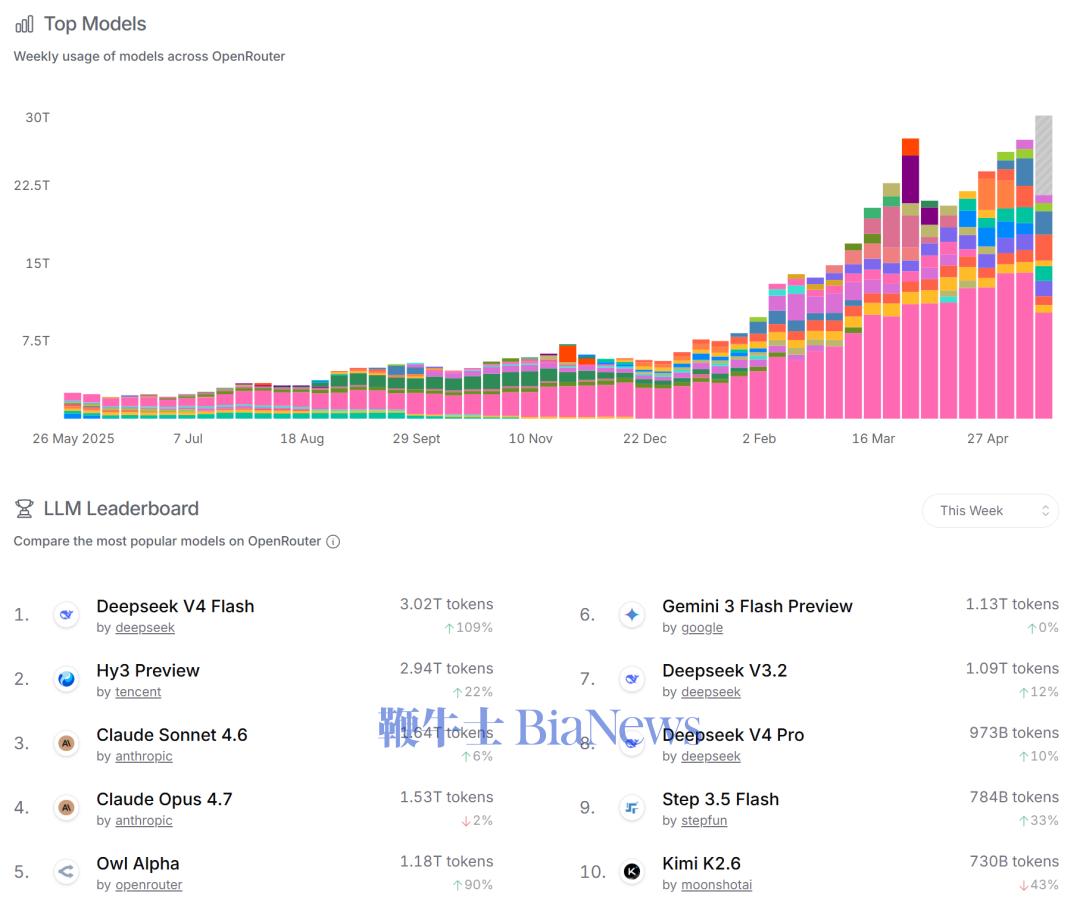The height and width of the screenshot is (910, 1080).
Task: Click the "1.53T tokens" value
Action: [446, 797]
